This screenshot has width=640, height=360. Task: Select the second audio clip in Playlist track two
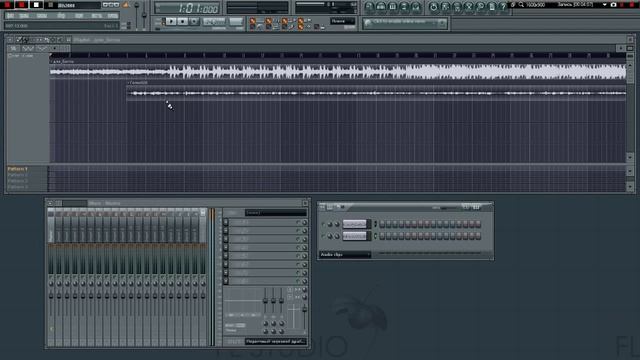pos(376,93)
